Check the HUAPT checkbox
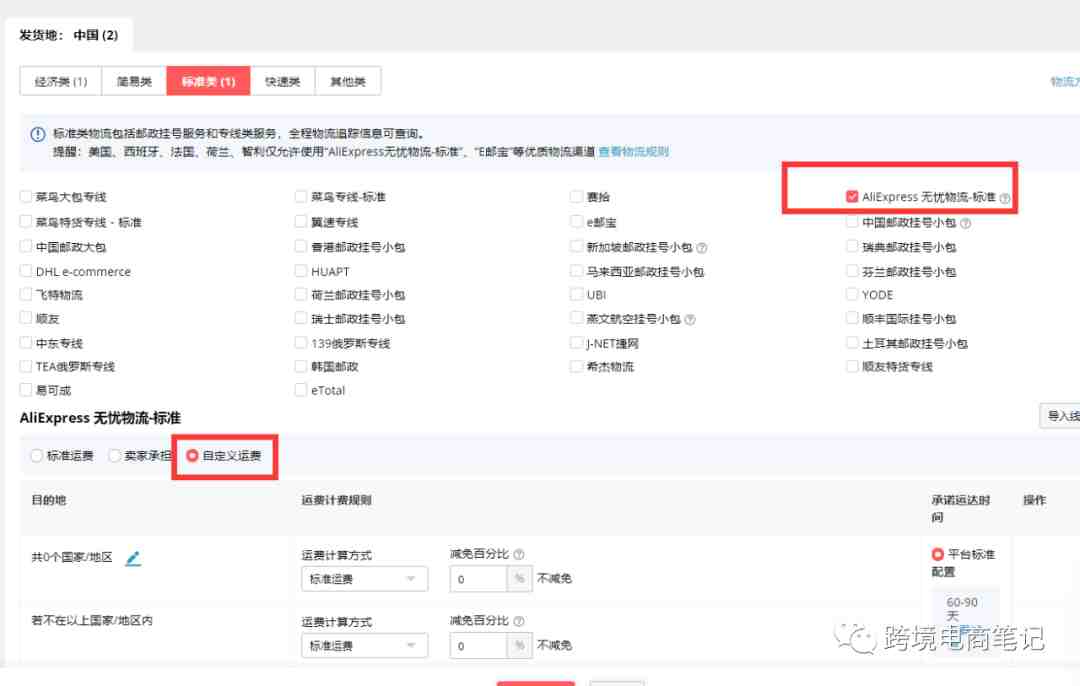1080x686 pixels. tap(301, 271)
